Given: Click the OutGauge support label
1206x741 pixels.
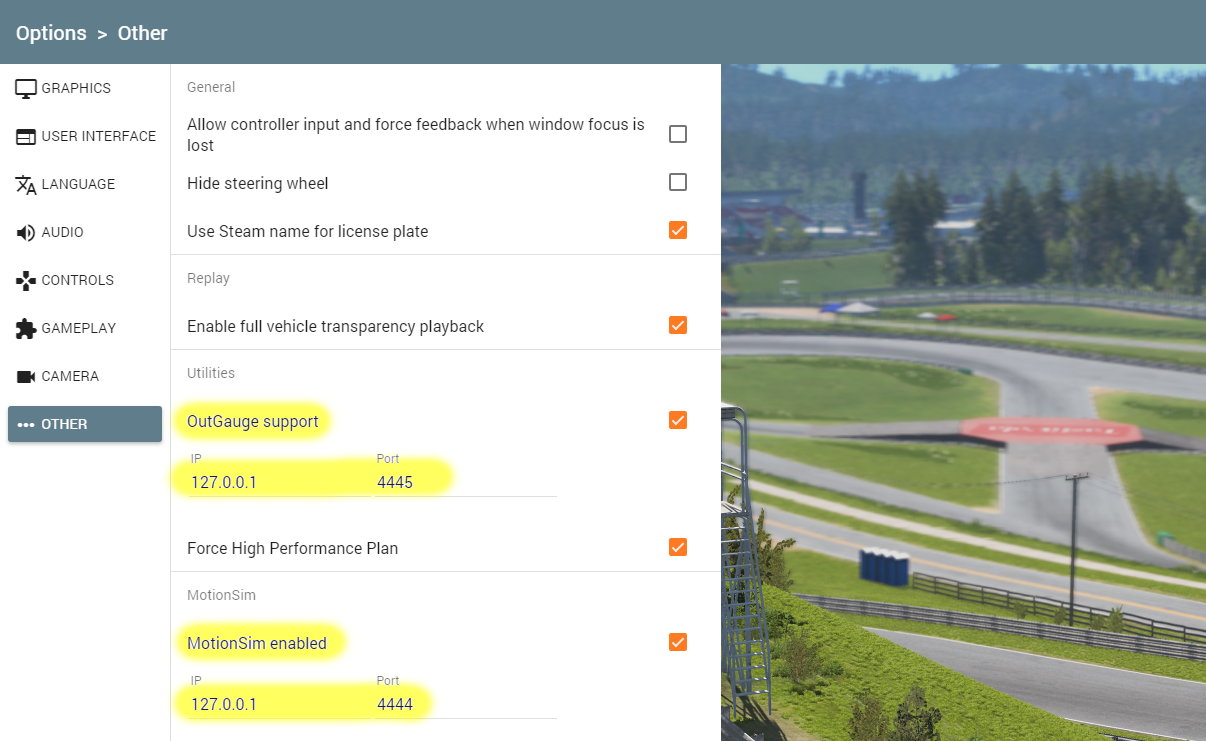Looking at the screenshot, I should pos(253,421).
